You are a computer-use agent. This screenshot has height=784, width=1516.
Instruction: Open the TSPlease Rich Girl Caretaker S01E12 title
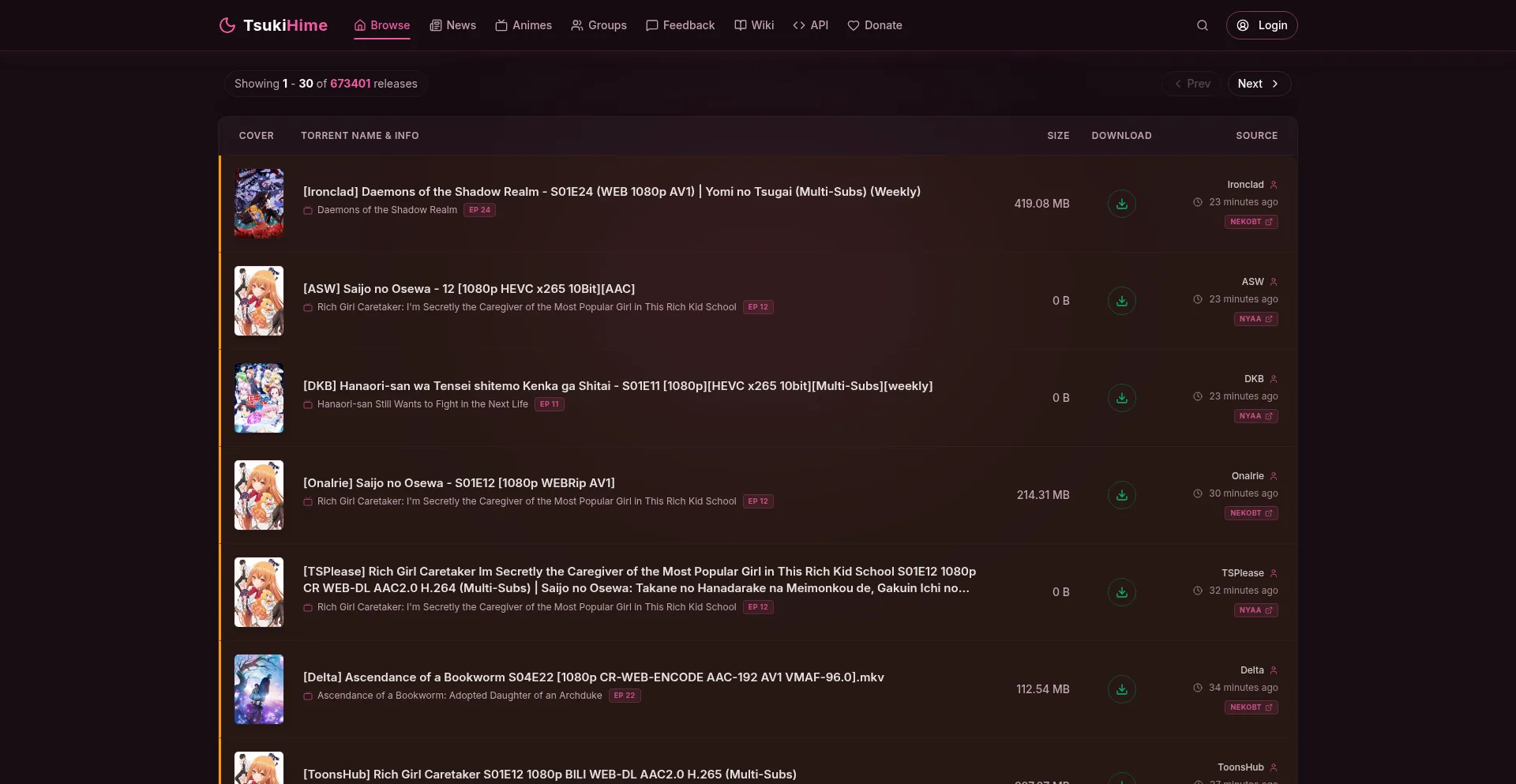(640, 580)
